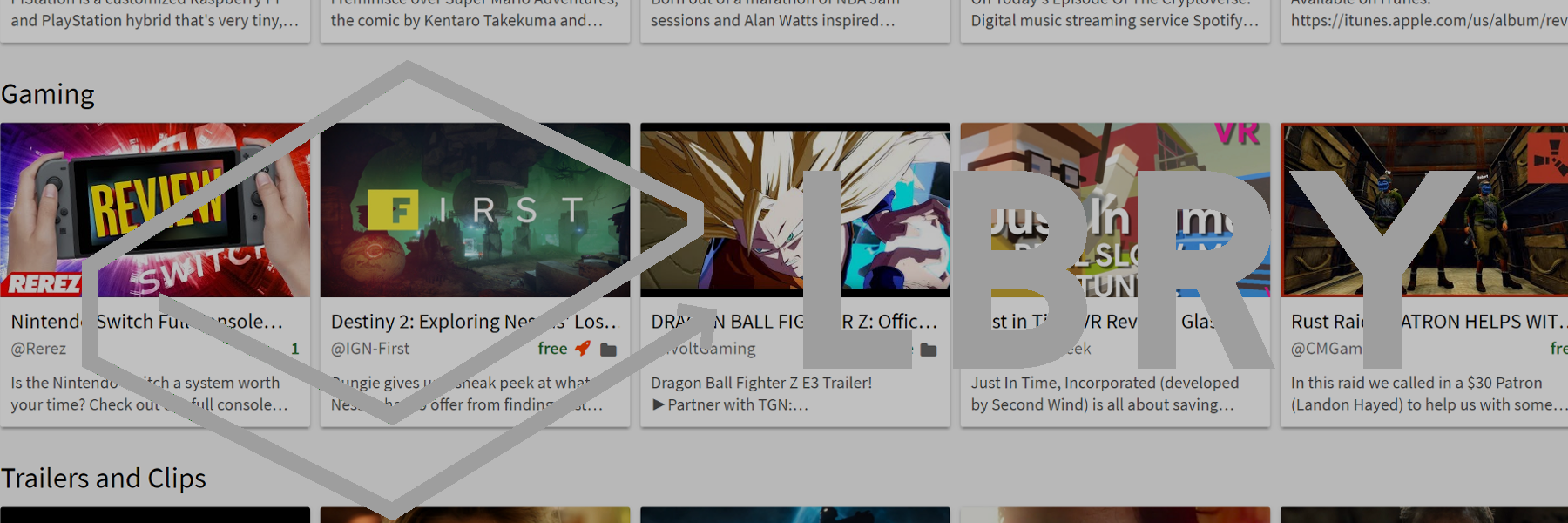Open the Rust Raid video thumbnail
The height and width of the screenshot is (523, 1568).
coord(1423,210)
